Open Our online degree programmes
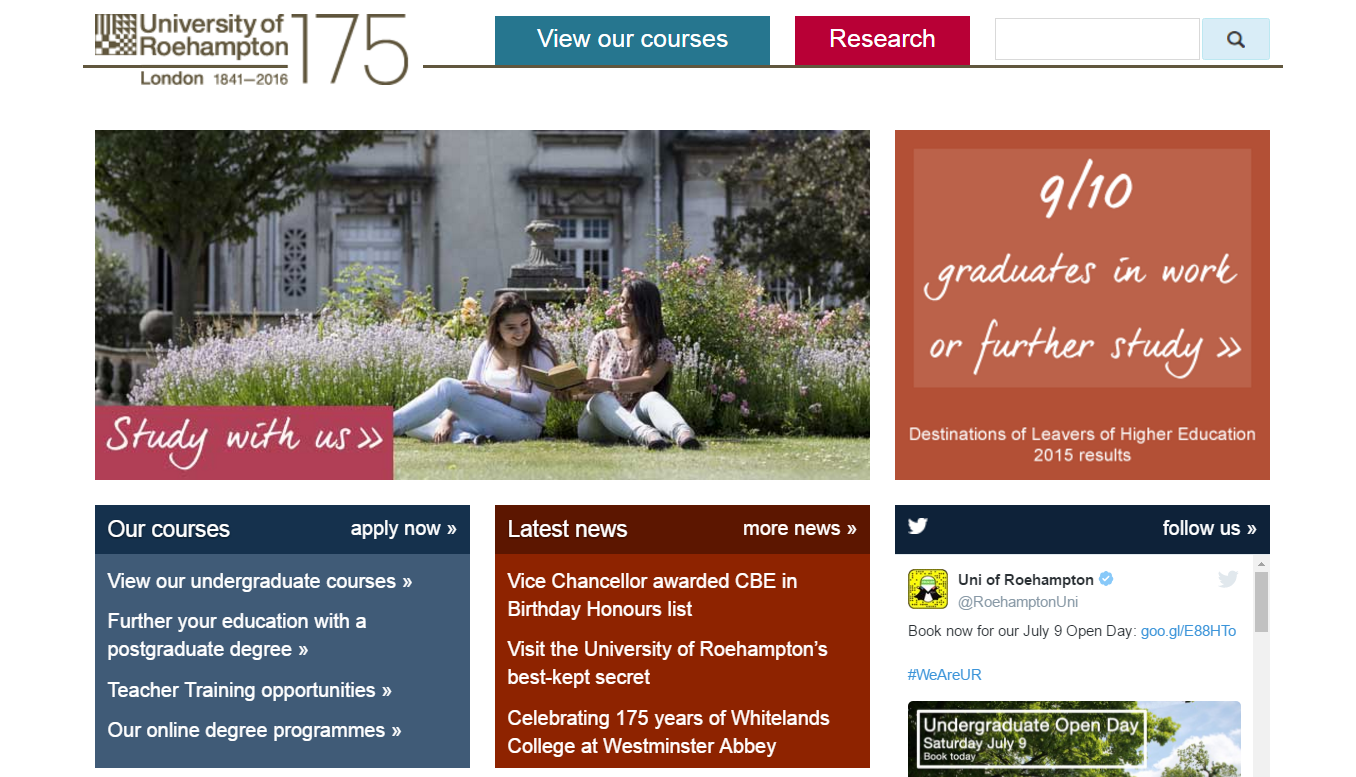The image size is (1356, 777). pyautogui.click(x=253, y=730)
